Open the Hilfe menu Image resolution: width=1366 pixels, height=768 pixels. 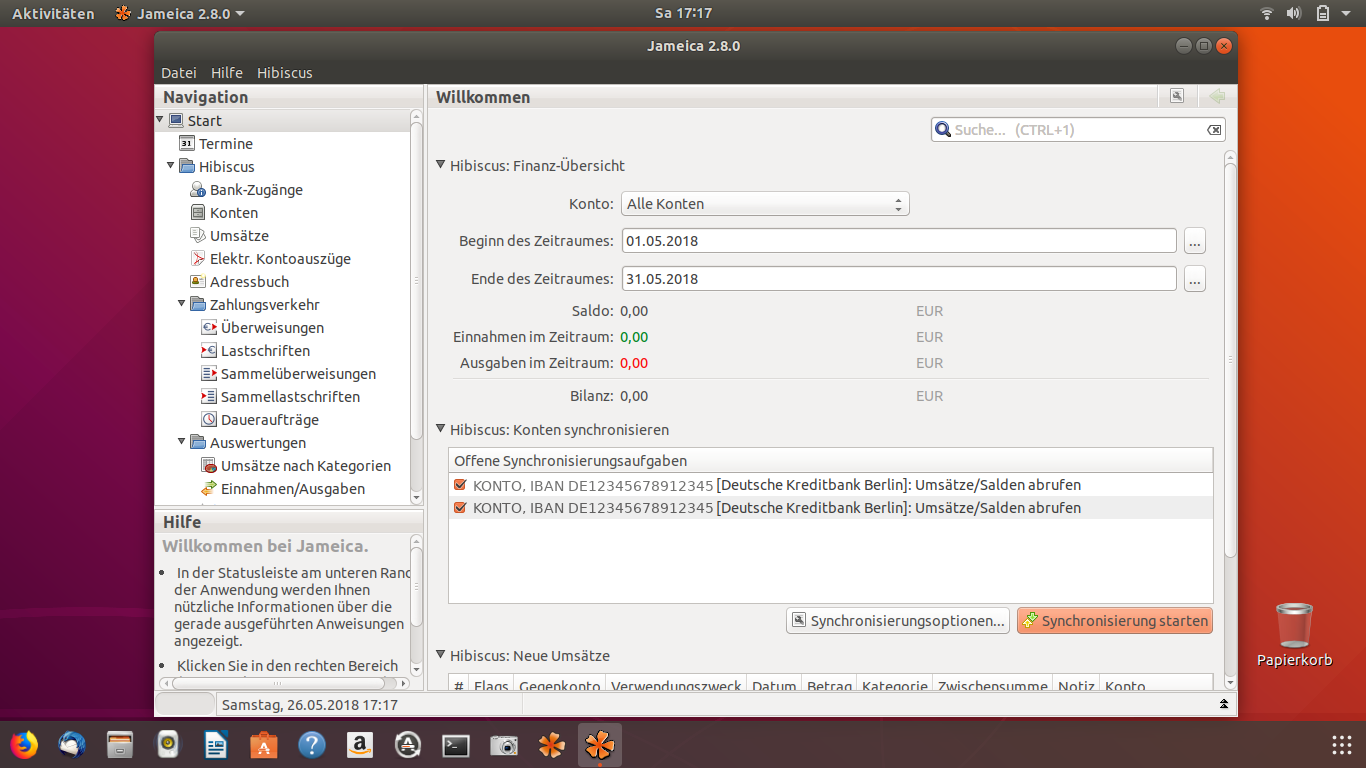[227, 73]
